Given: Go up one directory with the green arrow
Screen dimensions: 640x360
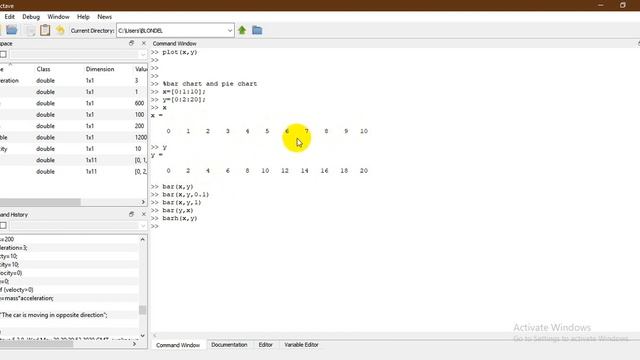Looking at the screenshot, I should [242, 30].
